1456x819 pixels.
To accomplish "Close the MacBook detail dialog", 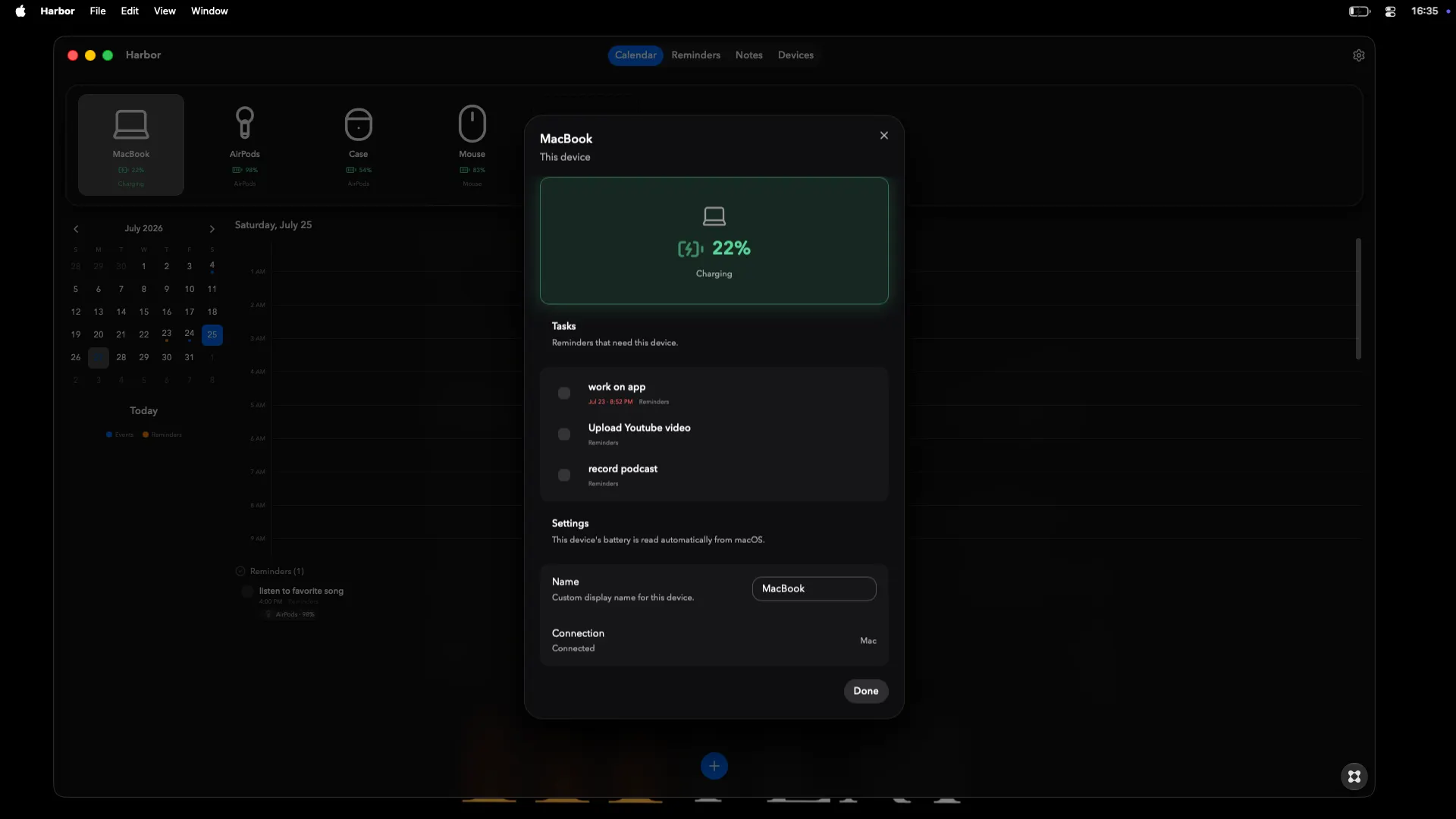I will coord(884,136).
